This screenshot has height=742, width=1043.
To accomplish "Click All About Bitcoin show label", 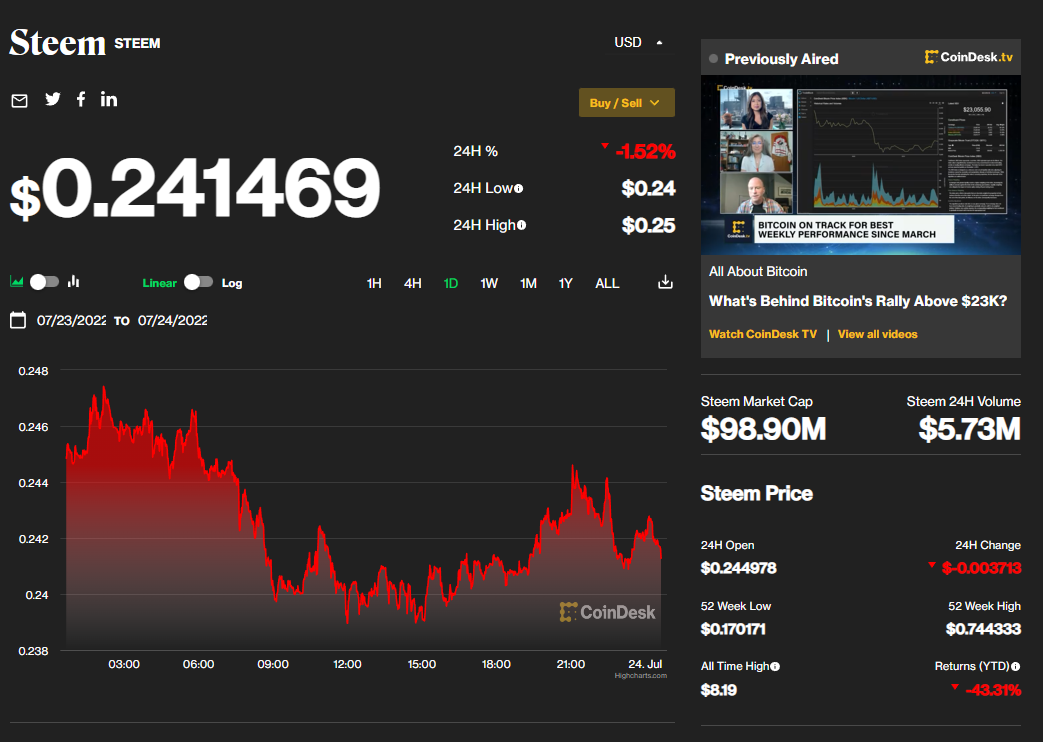I will tap(758, 272).
